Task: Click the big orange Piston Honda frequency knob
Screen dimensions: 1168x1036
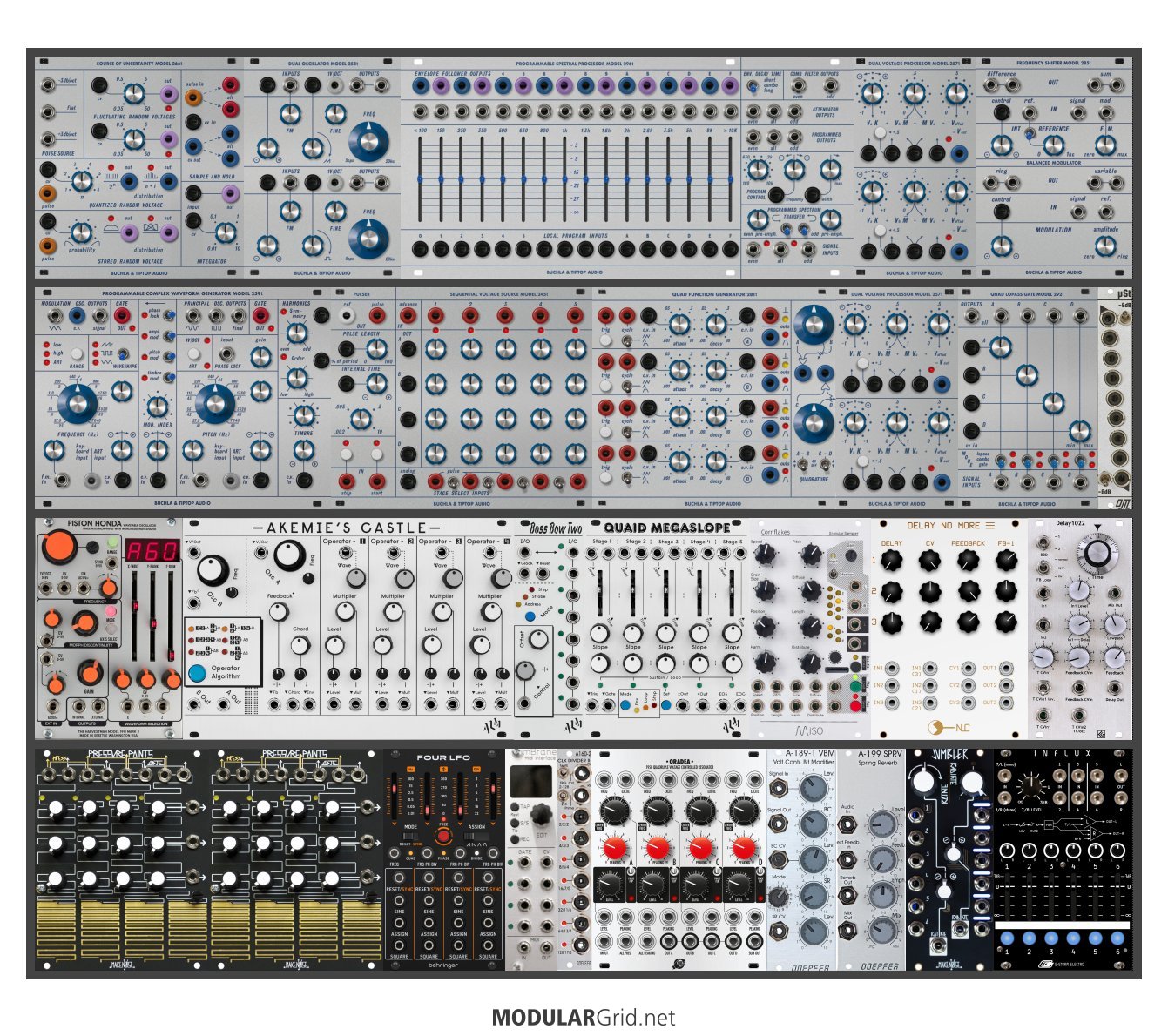Action: [x=59, y=546]
